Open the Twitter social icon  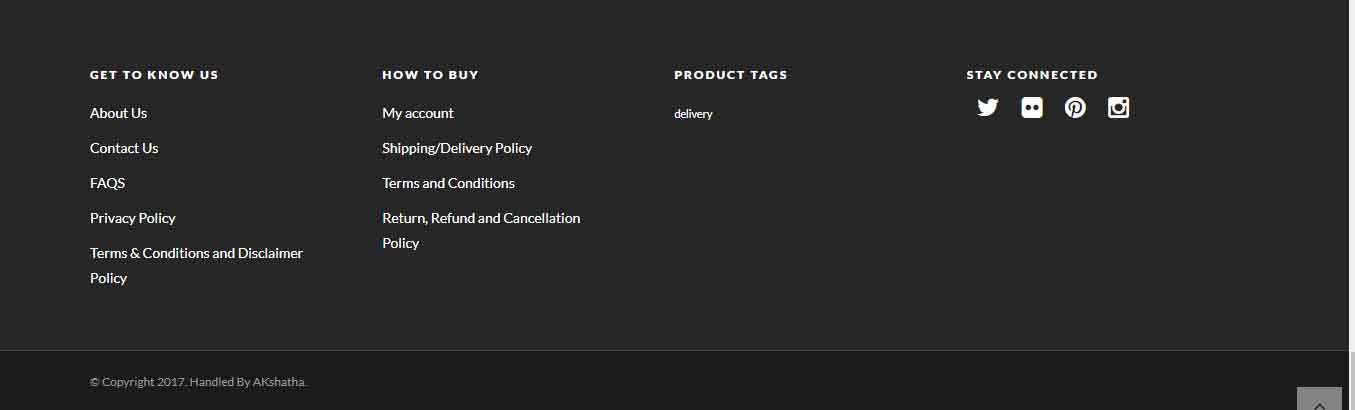[988, 108]
